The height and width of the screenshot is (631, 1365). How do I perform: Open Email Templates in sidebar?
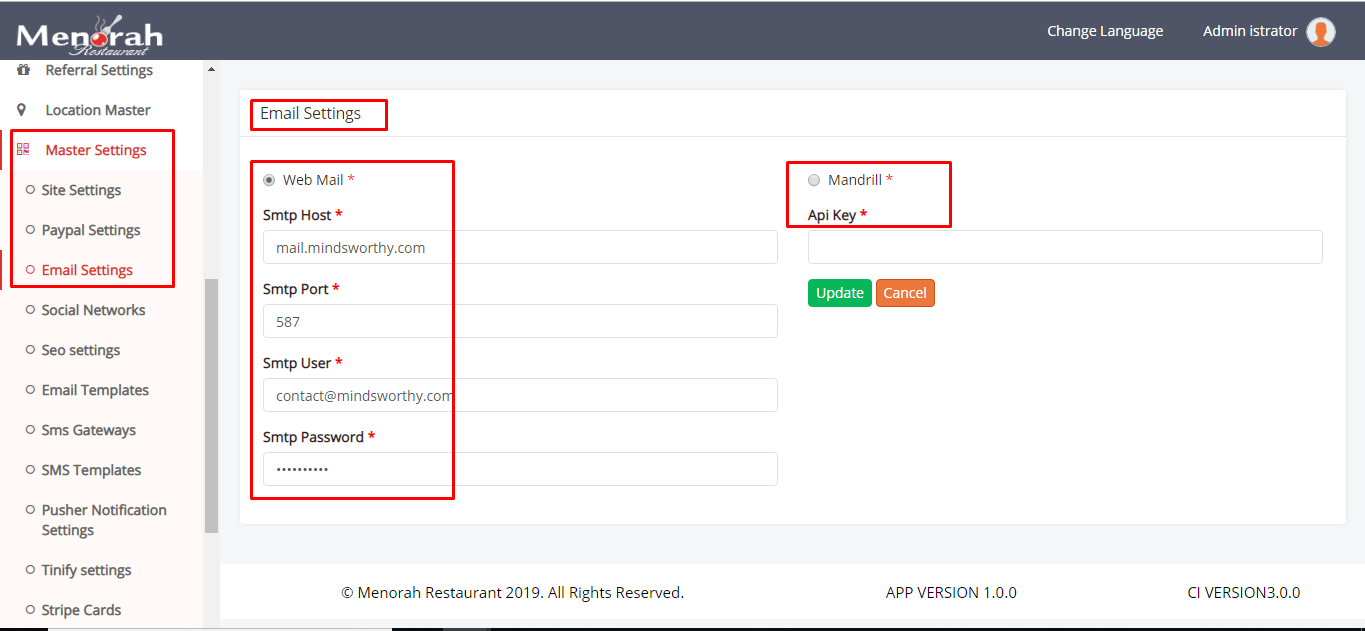(95, 390)
